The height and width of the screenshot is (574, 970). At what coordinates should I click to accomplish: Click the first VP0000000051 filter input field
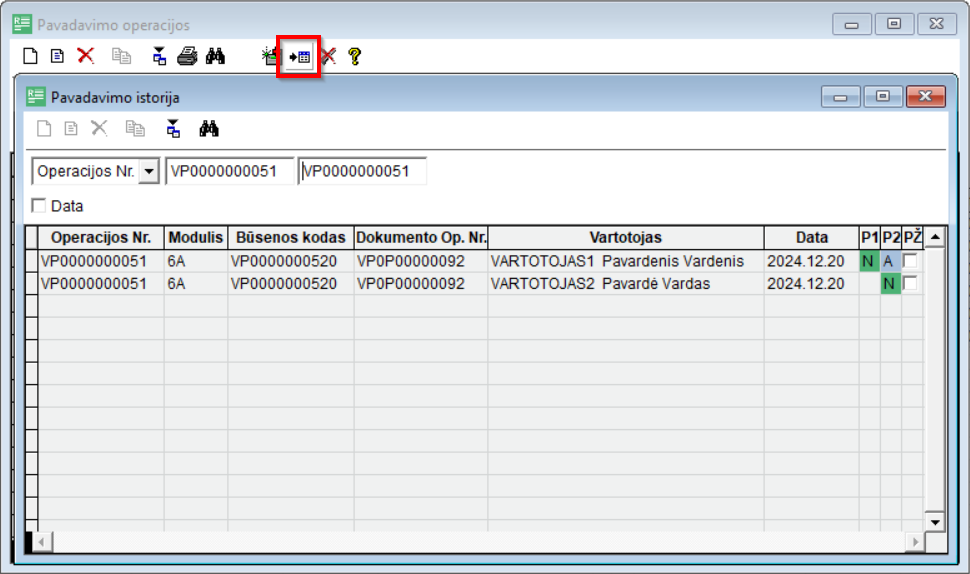(230, 171)
